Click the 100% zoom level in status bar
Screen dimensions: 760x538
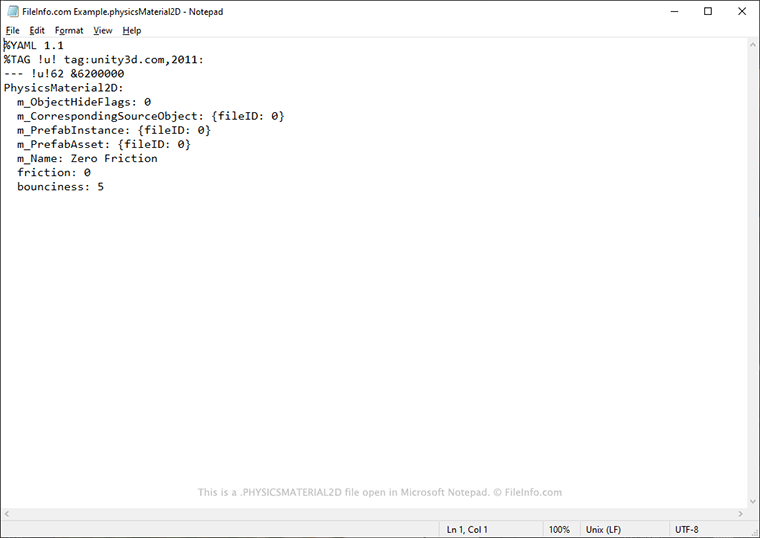pyautogui.click(x=559, y=529)
